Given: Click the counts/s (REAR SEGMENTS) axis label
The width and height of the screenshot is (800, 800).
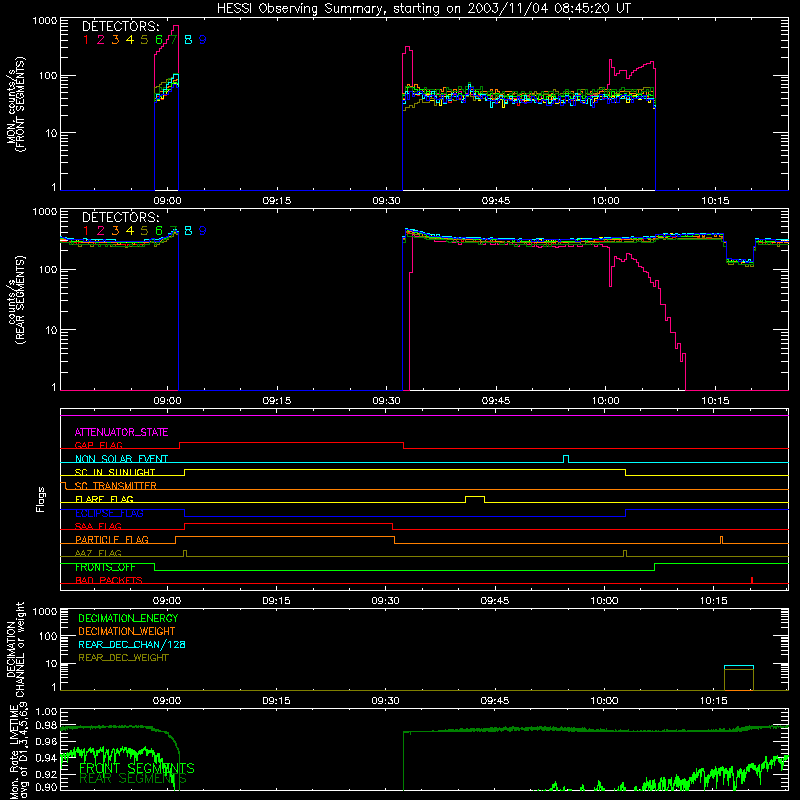Looking at the screenshot, I should tap(15, 300).
